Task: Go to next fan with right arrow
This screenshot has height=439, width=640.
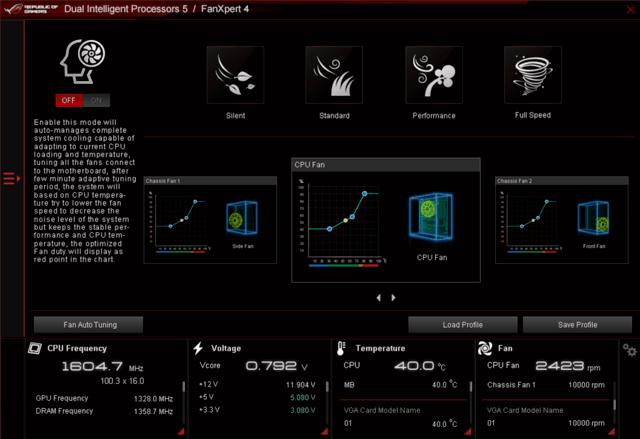Action: (393, 298)
